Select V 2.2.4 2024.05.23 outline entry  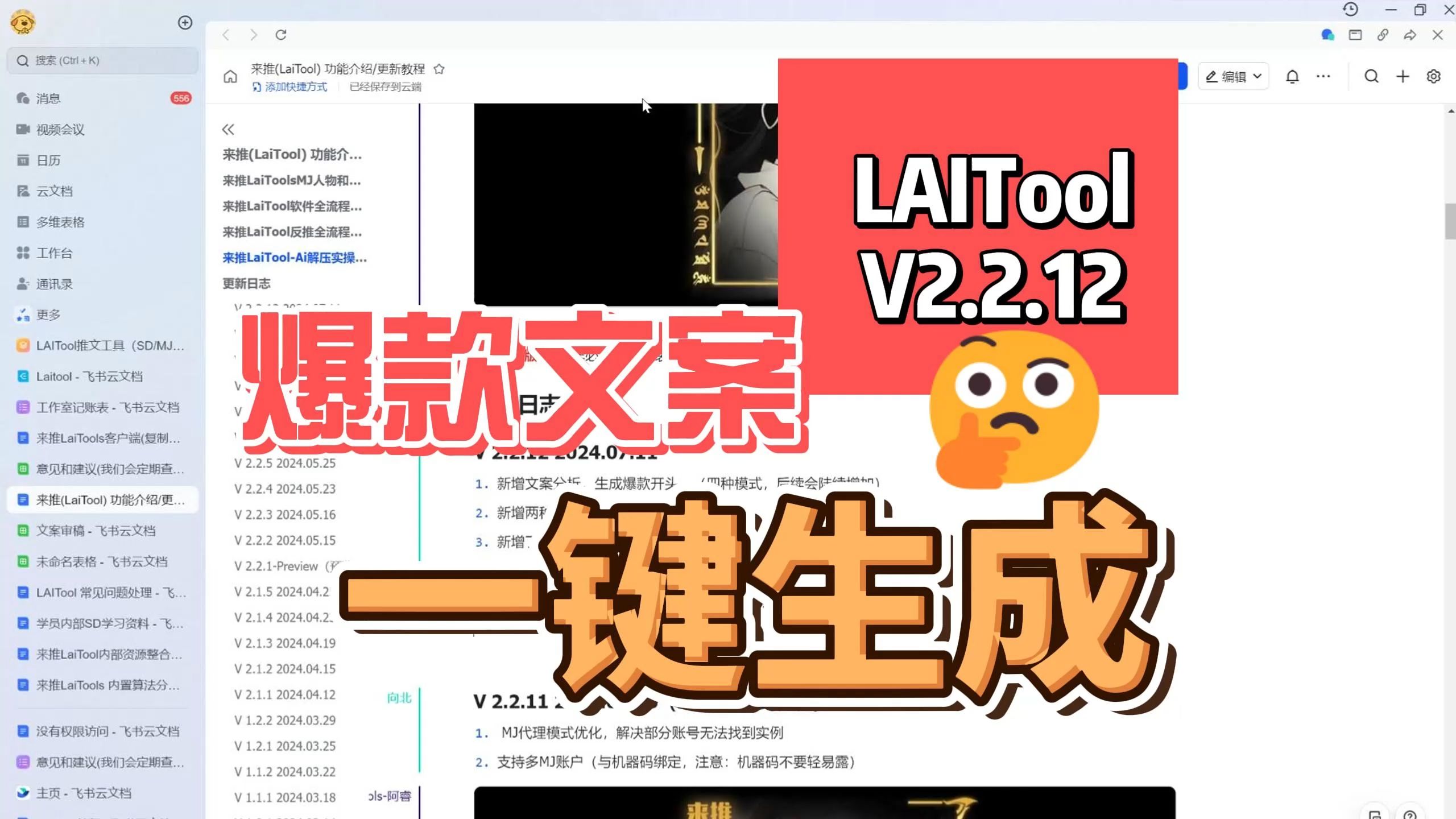pyautogui.click(x=285, y=489)
